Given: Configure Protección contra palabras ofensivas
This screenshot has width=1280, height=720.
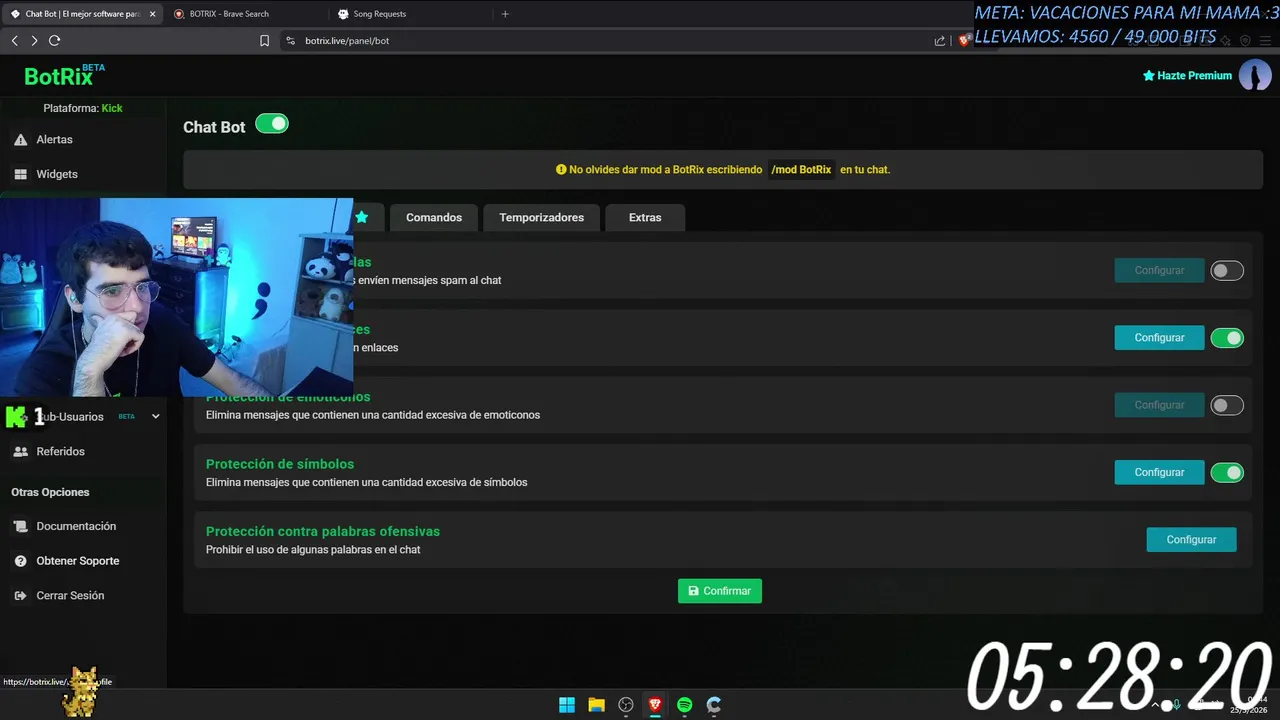Looking at the screenshot, I should tap(1191, 540).
